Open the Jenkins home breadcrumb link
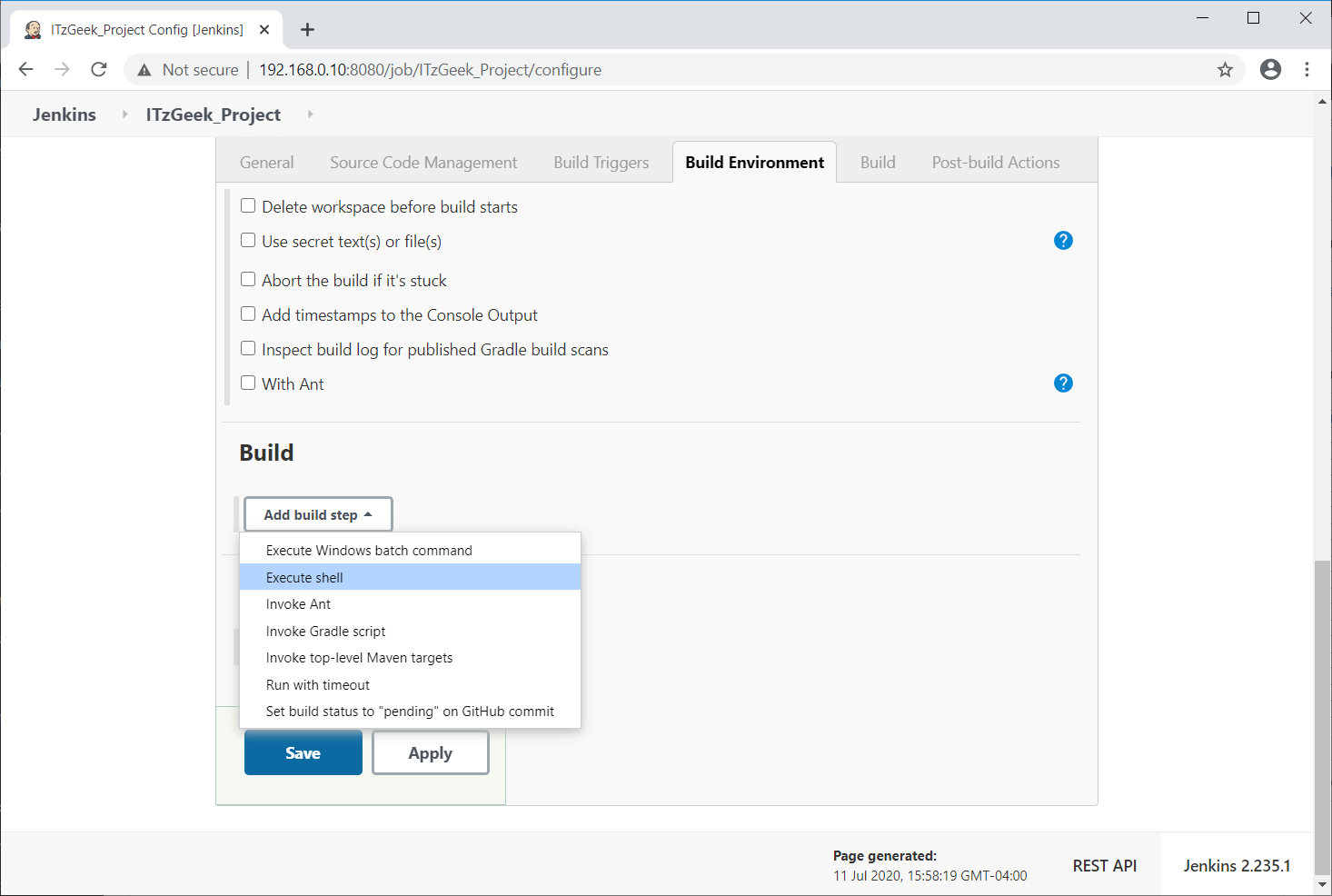Viewport: 1332px width, 896px height. (65, 114)
